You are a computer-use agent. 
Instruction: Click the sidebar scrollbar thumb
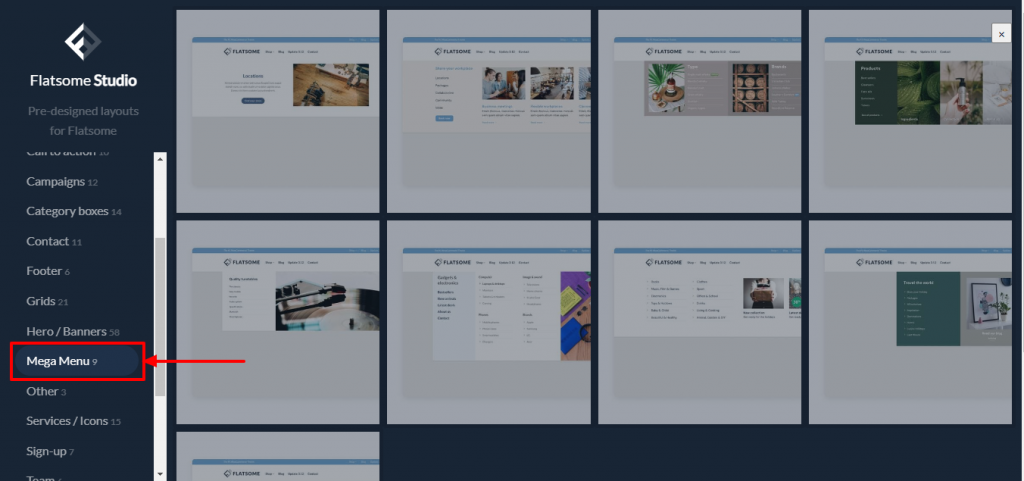click(x=161, y=317)
